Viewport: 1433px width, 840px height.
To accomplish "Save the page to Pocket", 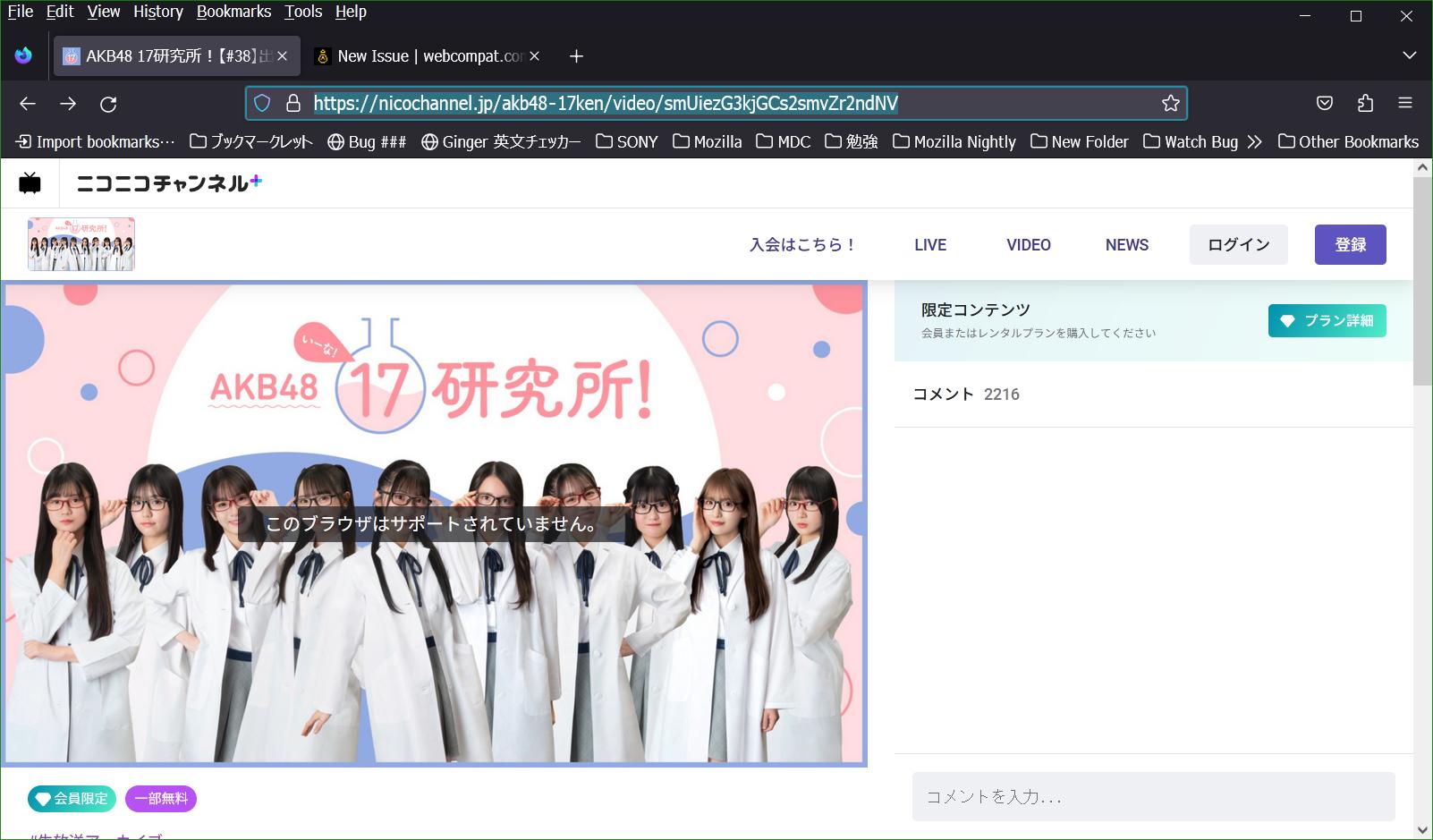I will 1325,103.
